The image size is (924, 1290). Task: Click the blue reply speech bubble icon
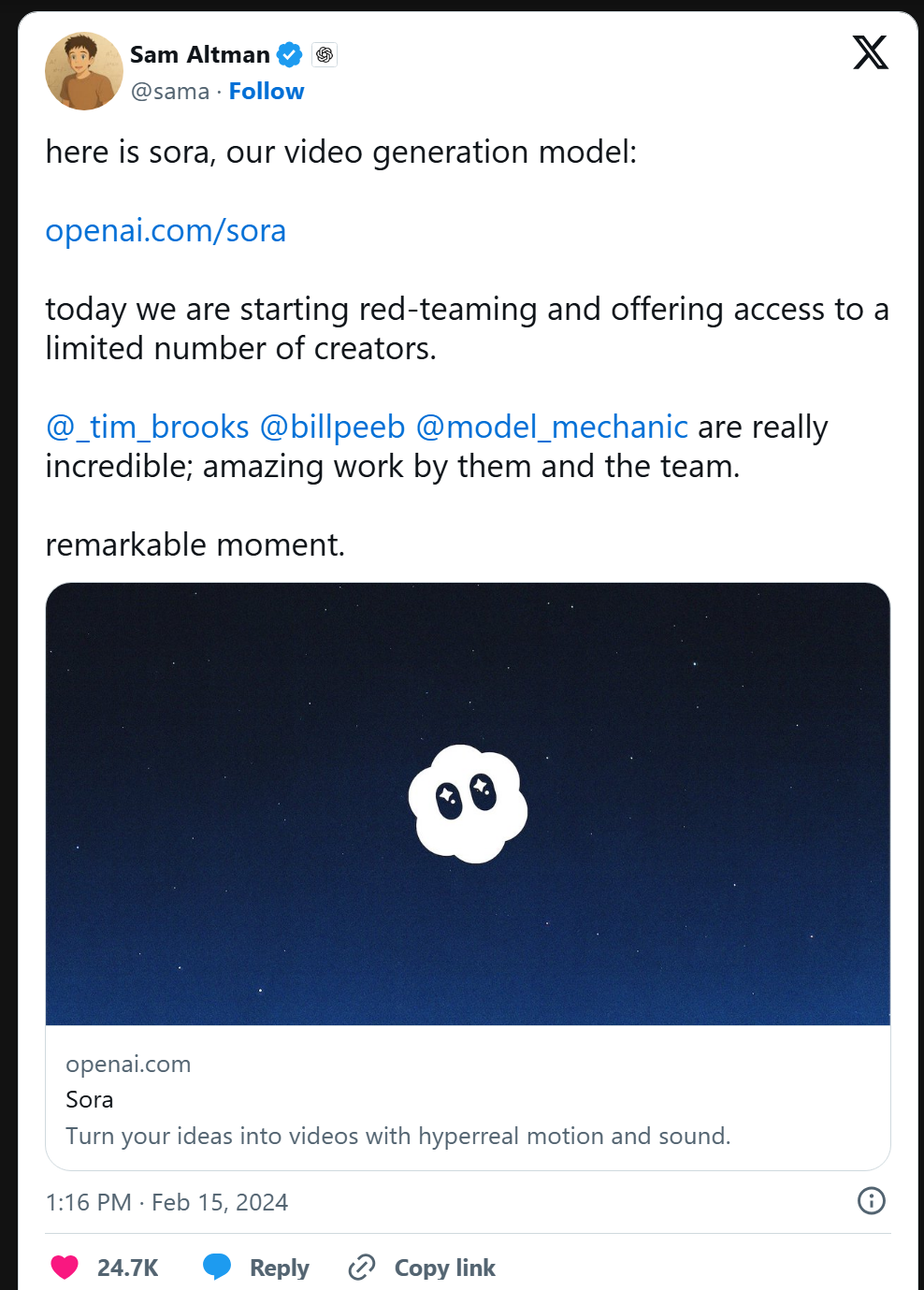click(217, 1267)
